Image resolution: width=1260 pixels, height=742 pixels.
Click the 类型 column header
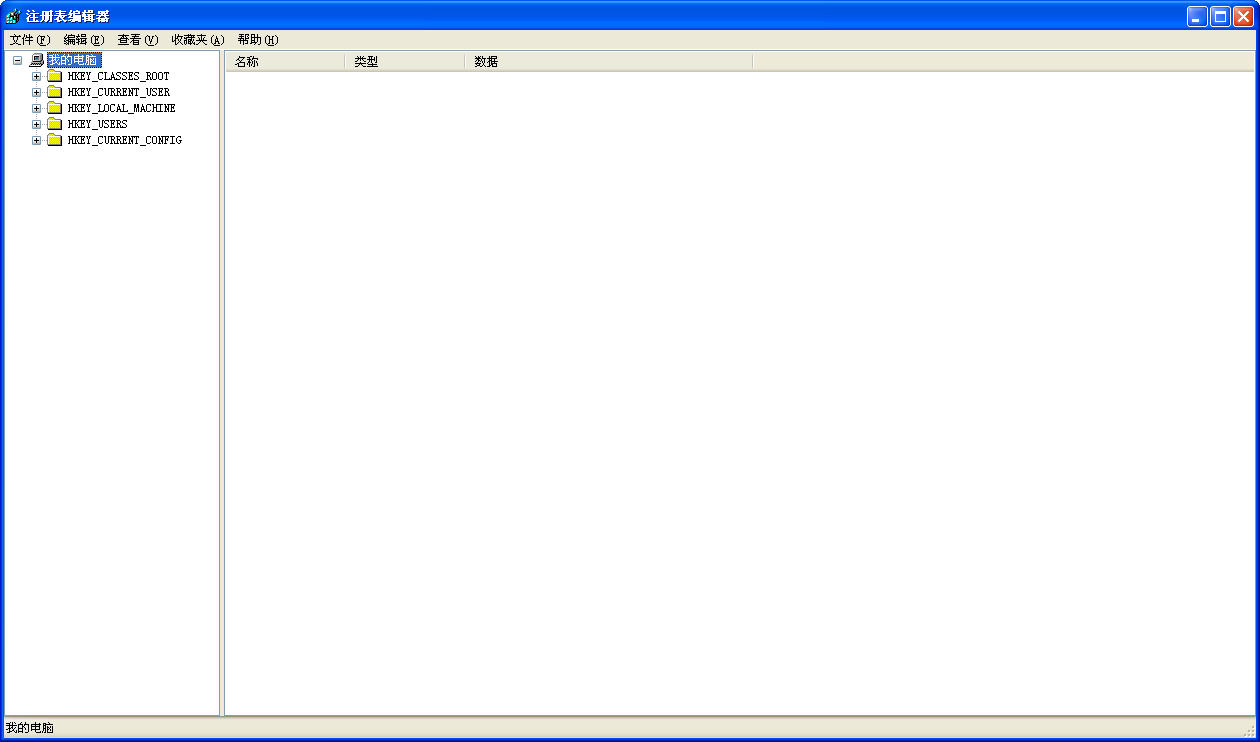pos(405,62)
